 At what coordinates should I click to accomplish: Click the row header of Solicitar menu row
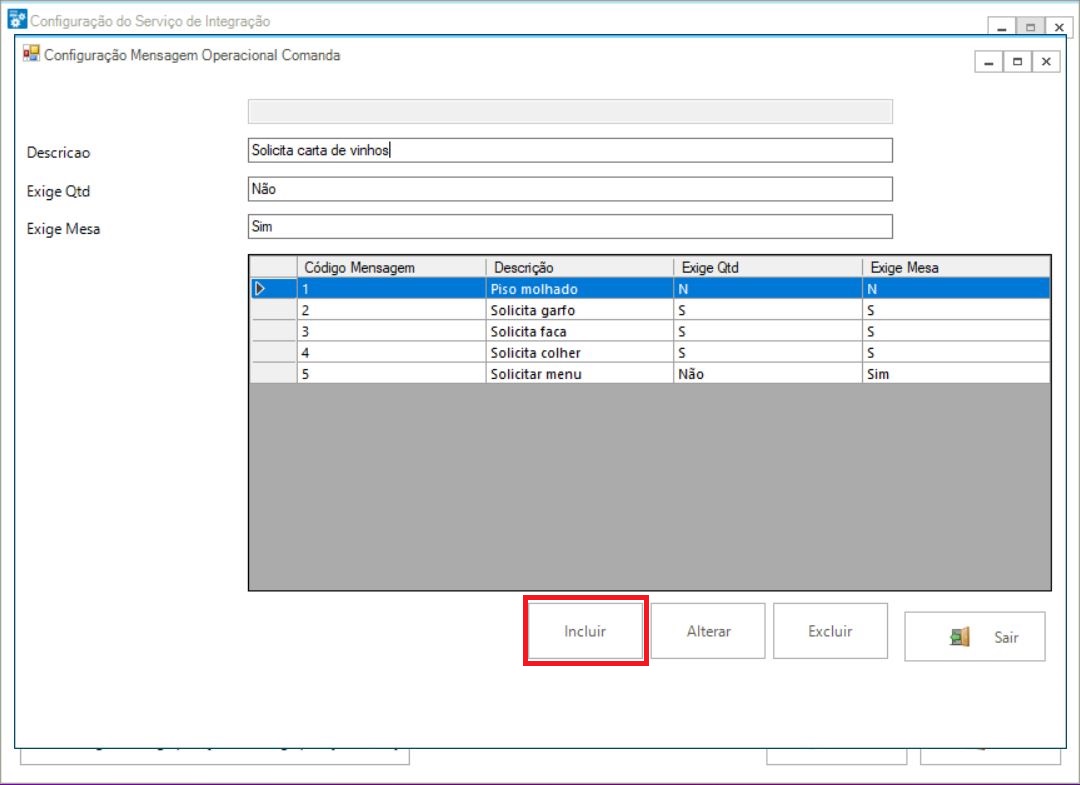pyautogui.click(x=273, y=374)
